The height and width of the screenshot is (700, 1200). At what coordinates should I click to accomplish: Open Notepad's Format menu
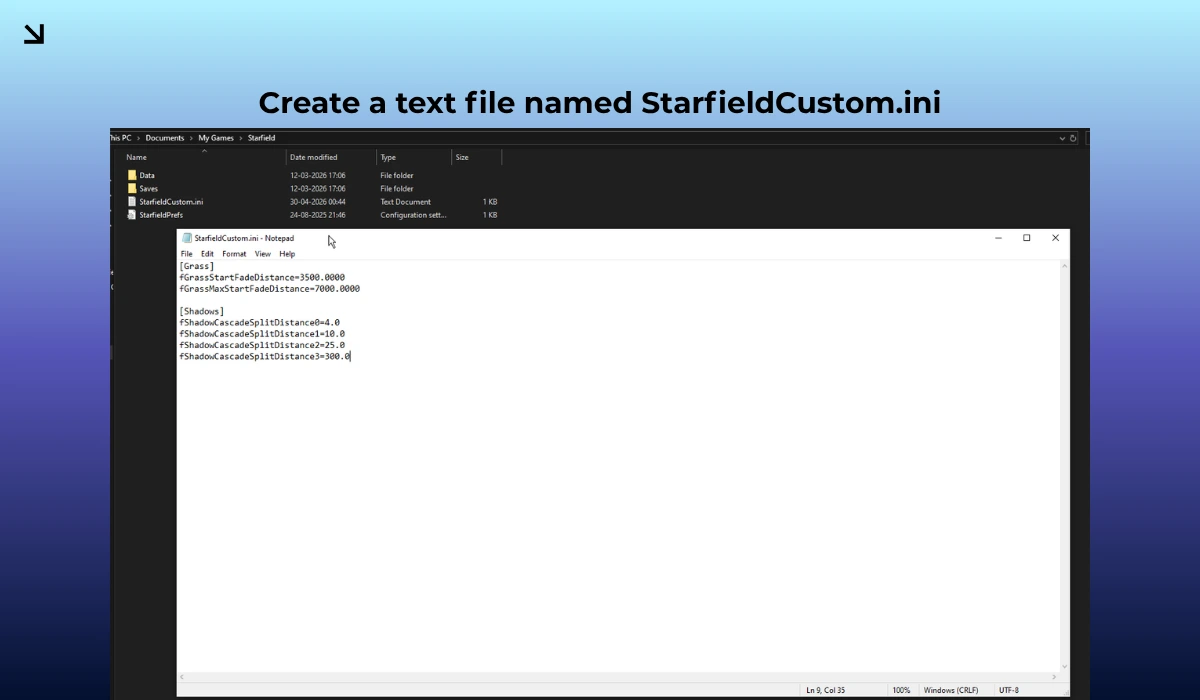tap(234, 254)
